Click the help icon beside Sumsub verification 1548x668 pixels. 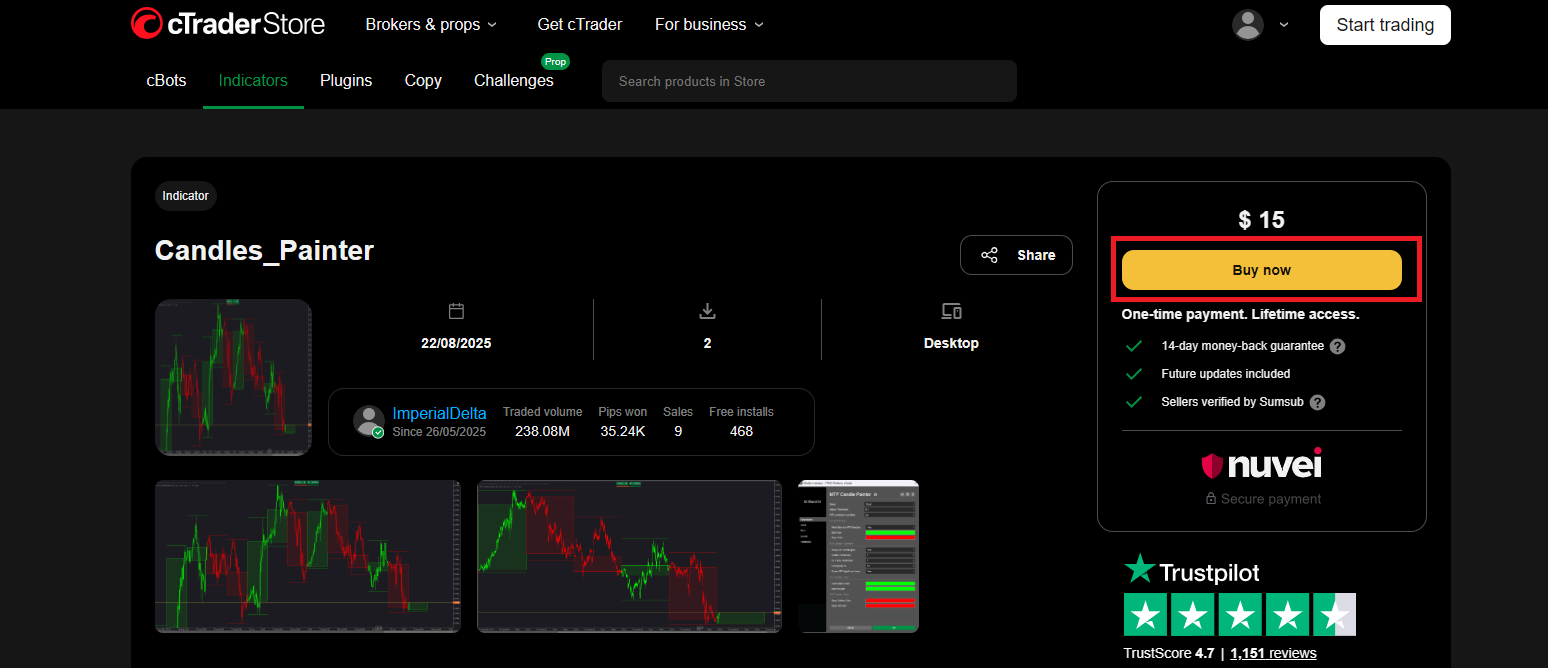(x=1317, y=402)
